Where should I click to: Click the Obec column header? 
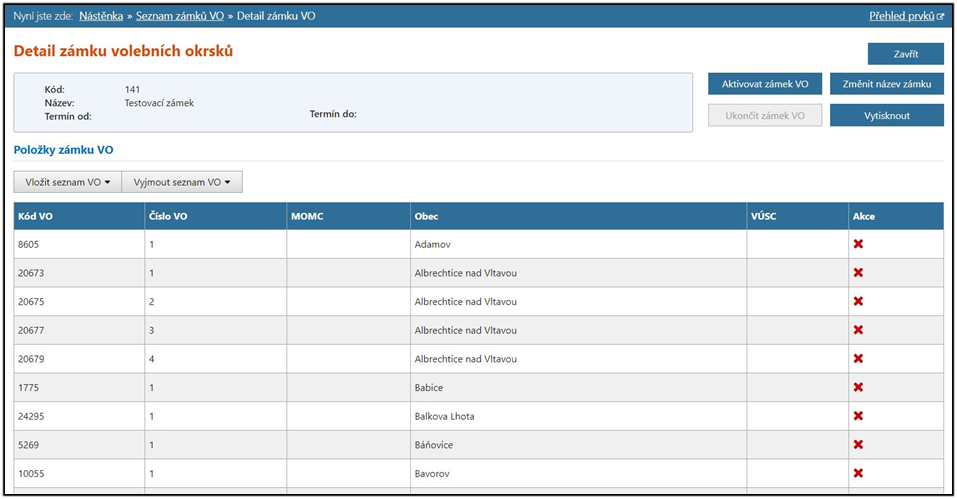tap(425, 216)
